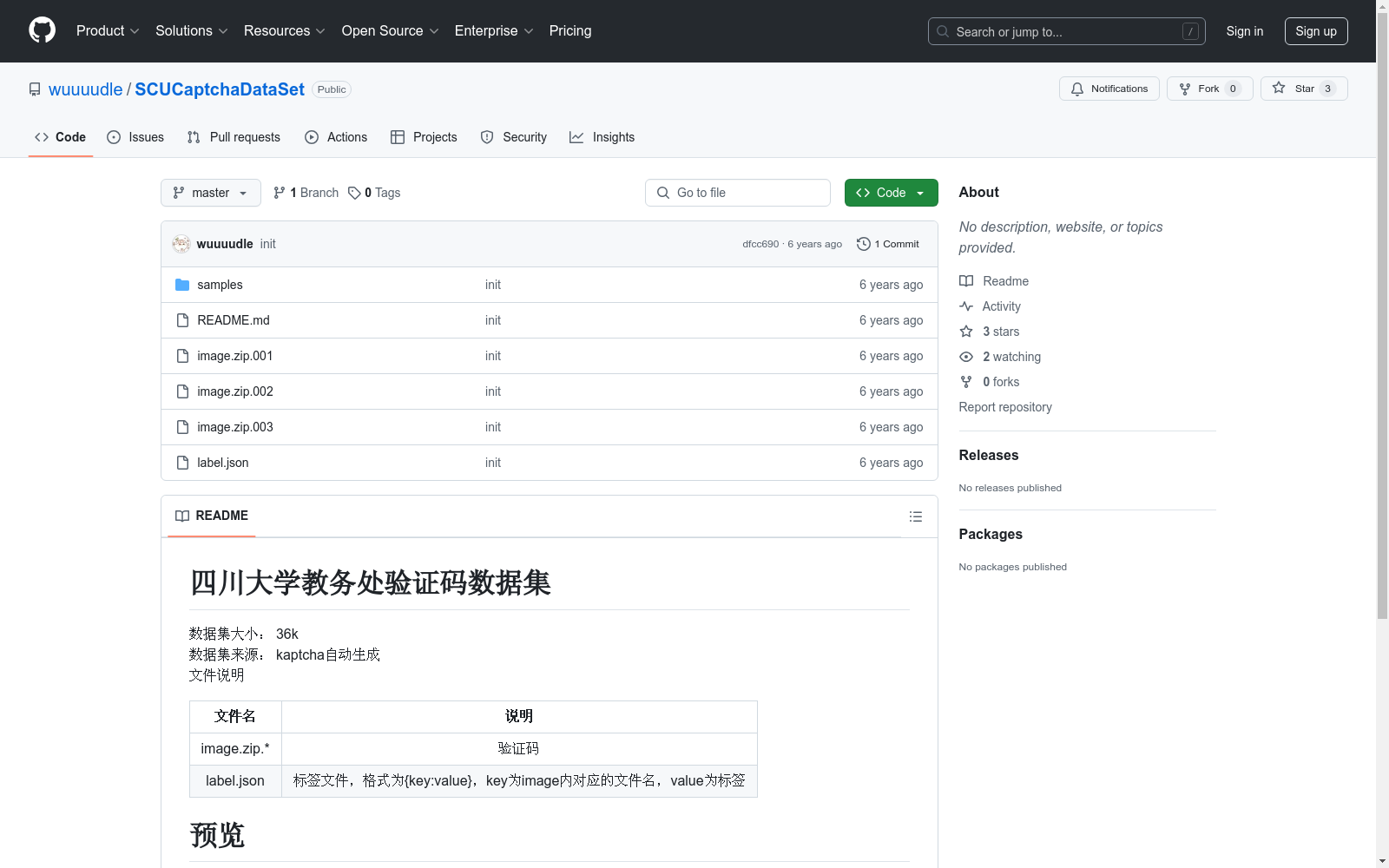Click the Public visibility badge

(x=332, y=89)
